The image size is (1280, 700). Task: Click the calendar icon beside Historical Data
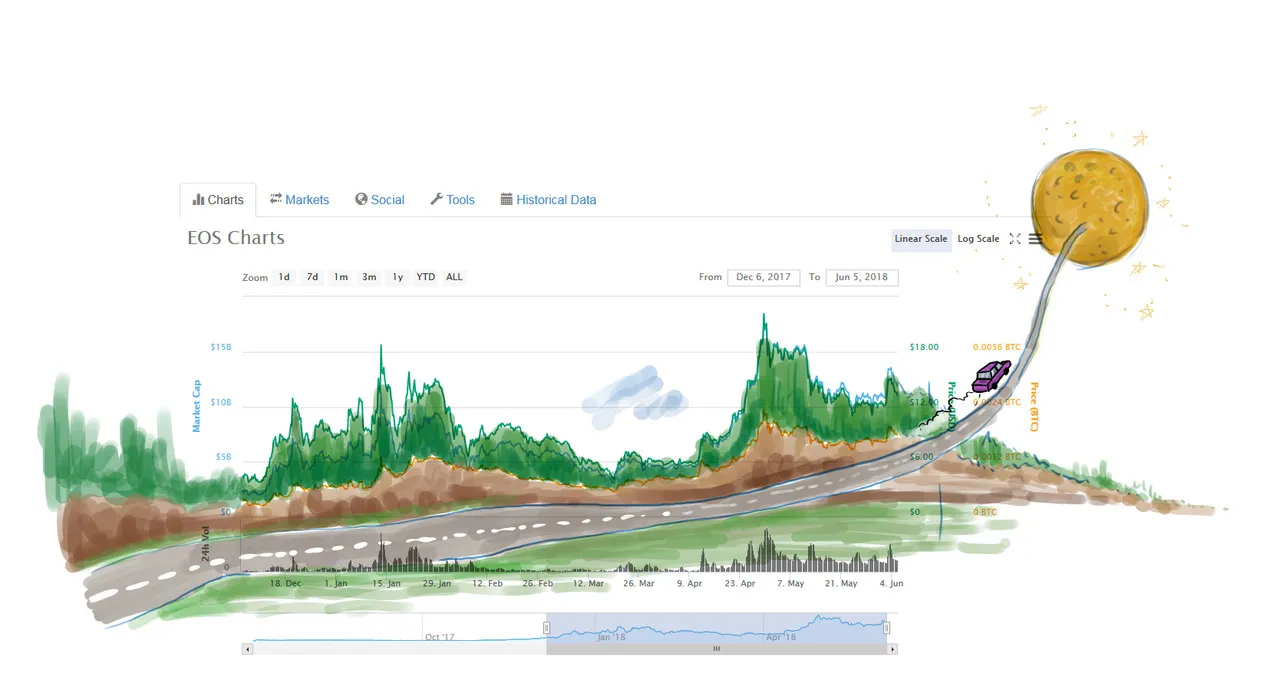point(507,199)
